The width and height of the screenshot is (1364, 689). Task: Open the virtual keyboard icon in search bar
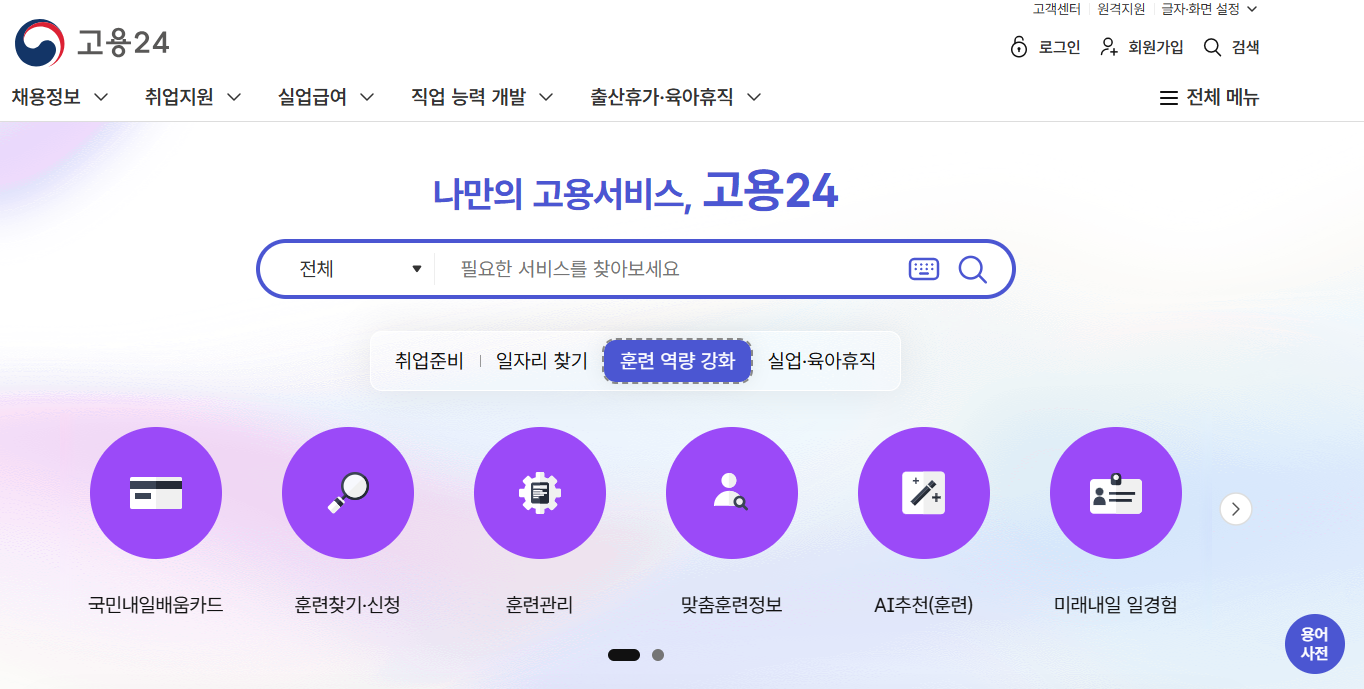point(924,269)
